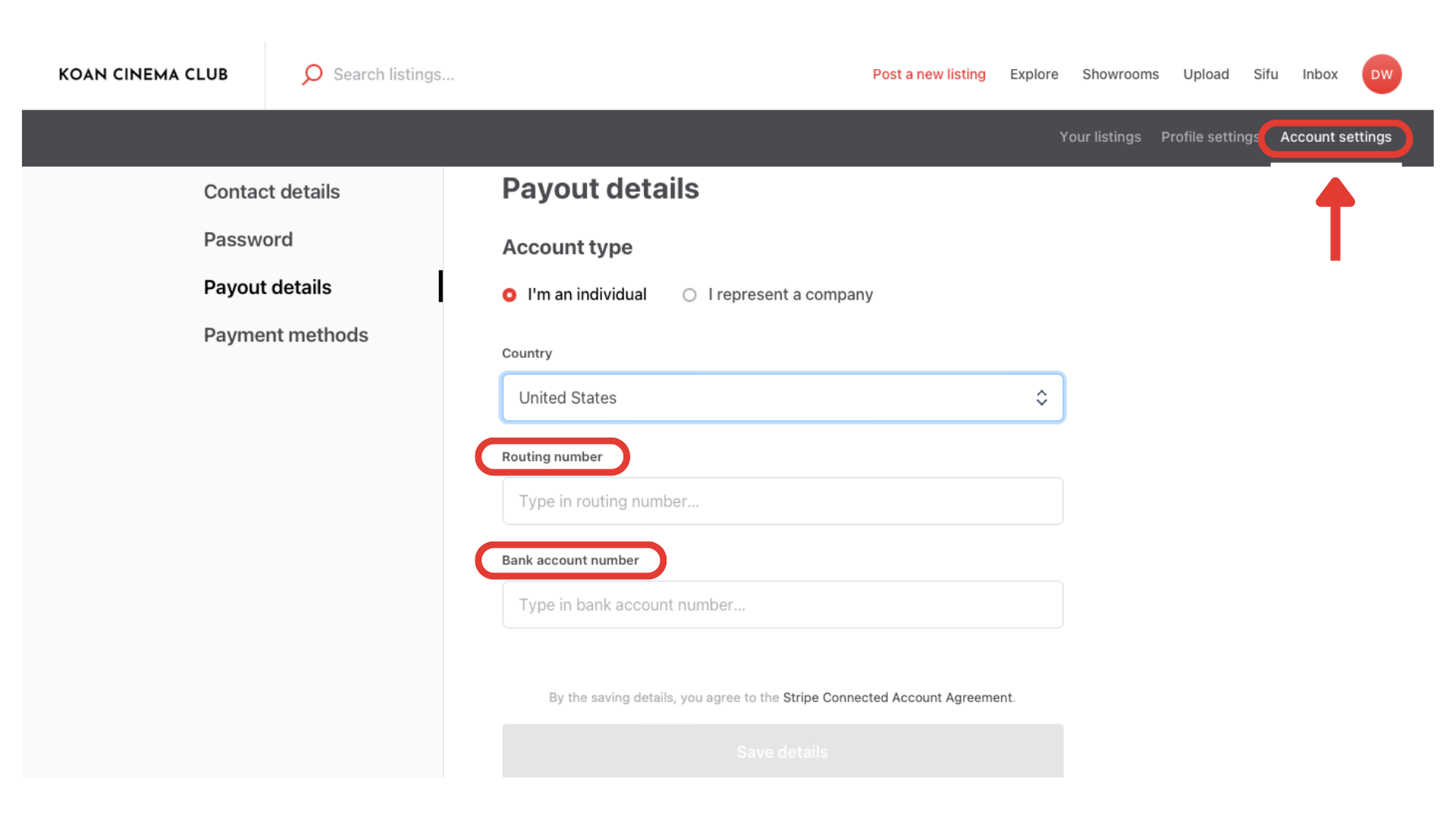The image size is (1456, 819).
Task: Click the Save details button
Action: pyautogui.click(x=783, y=751)
